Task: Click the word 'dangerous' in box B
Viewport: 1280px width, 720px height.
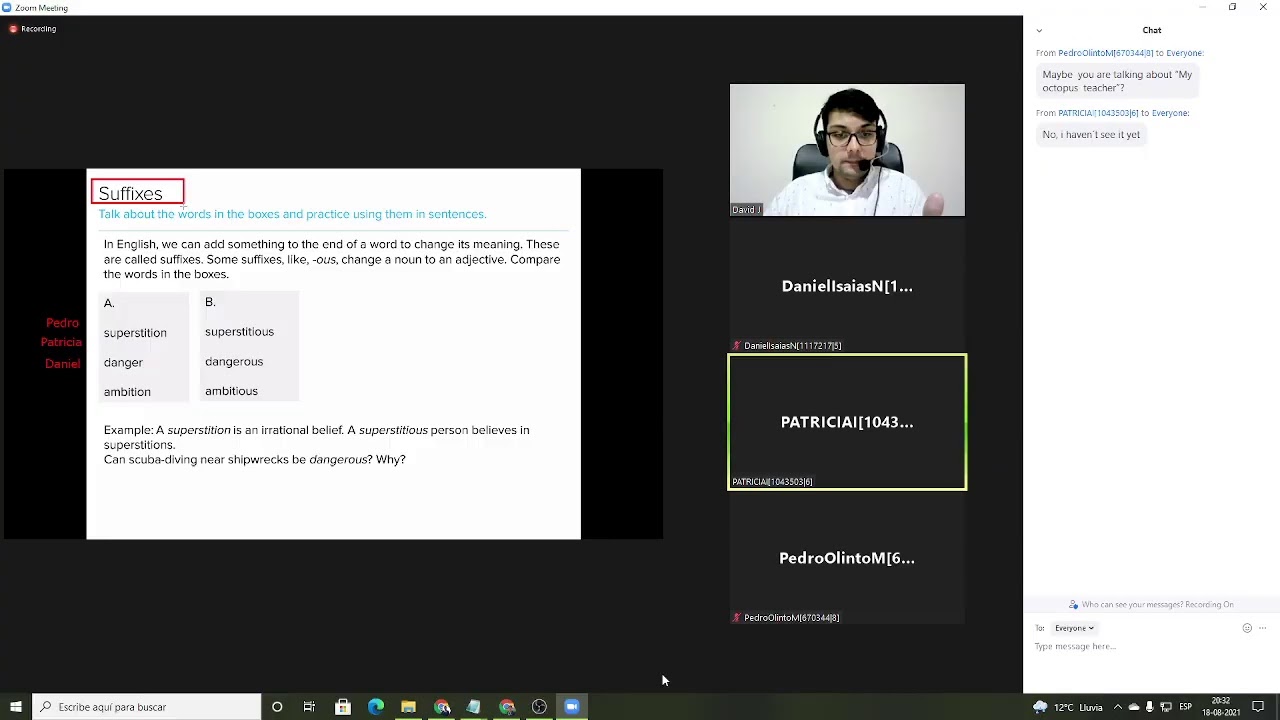Action: (234, 362)
